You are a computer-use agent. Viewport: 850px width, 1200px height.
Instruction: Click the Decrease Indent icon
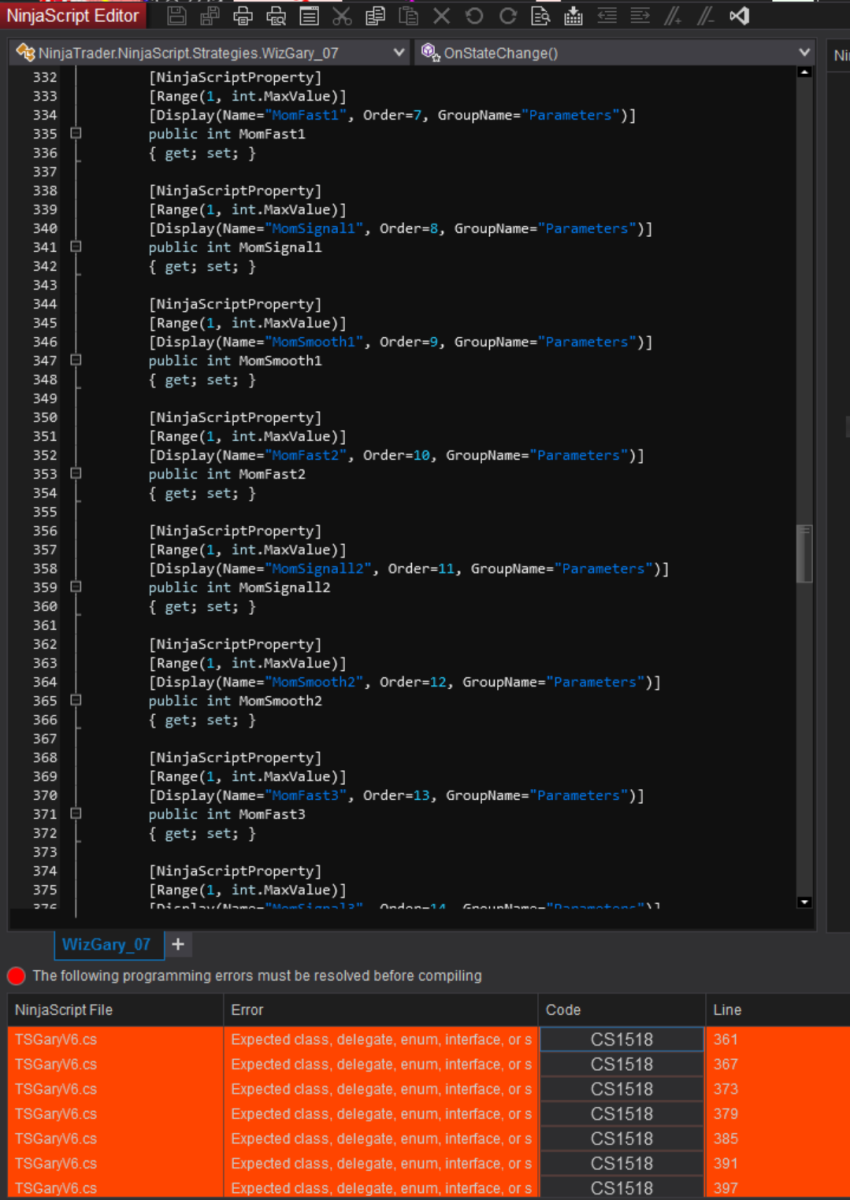coord(607,15)
